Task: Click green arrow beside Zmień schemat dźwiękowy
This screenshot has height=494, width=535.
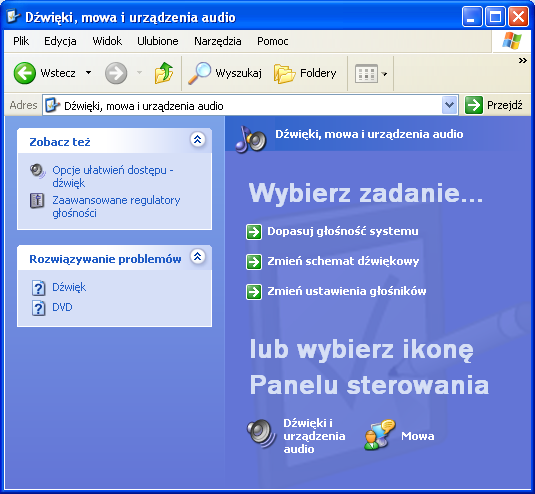Action: click(254, 262)
